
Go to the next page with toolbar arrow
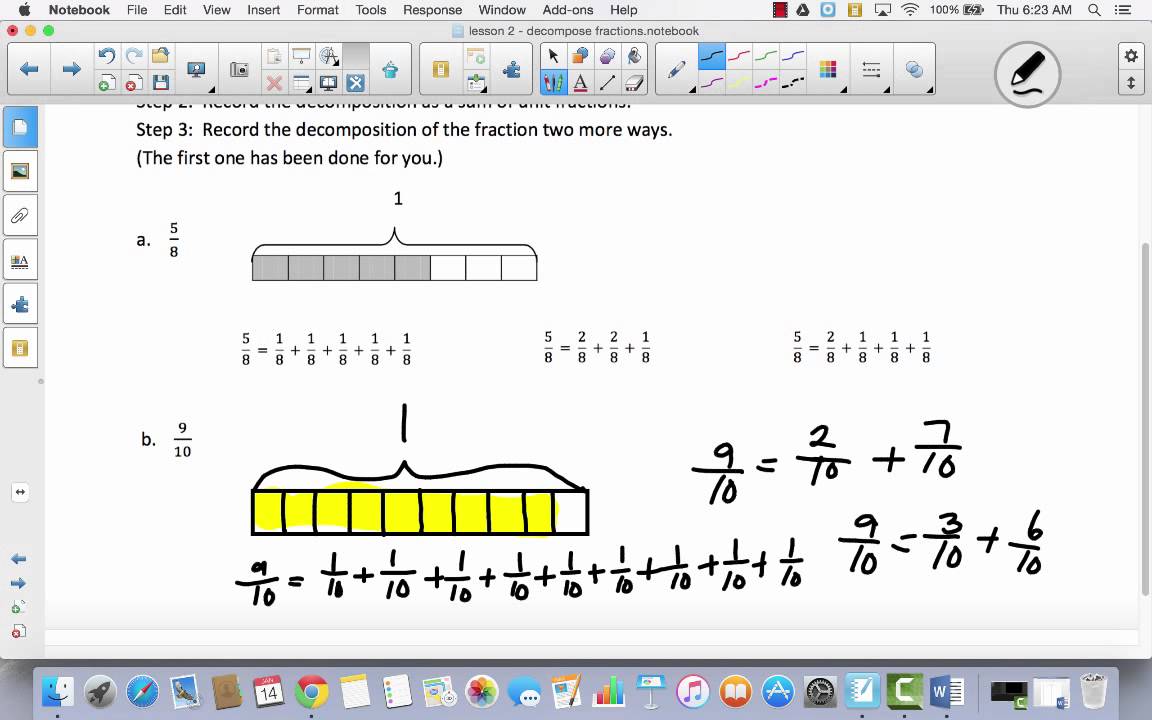(x=71, y=69)
